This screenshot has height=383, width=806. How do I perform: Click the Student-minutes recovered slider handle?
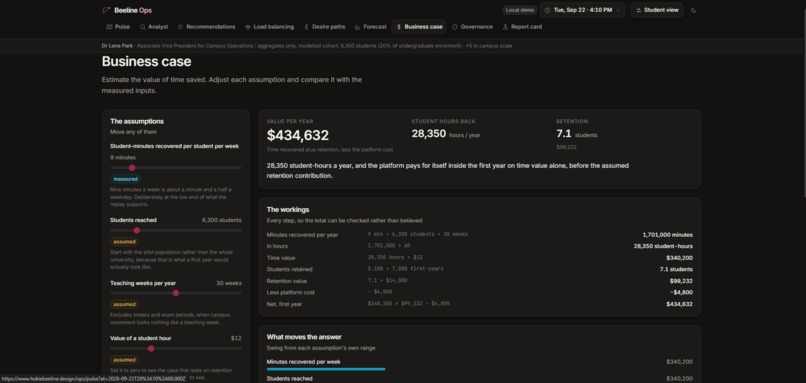tap(132, 168)
